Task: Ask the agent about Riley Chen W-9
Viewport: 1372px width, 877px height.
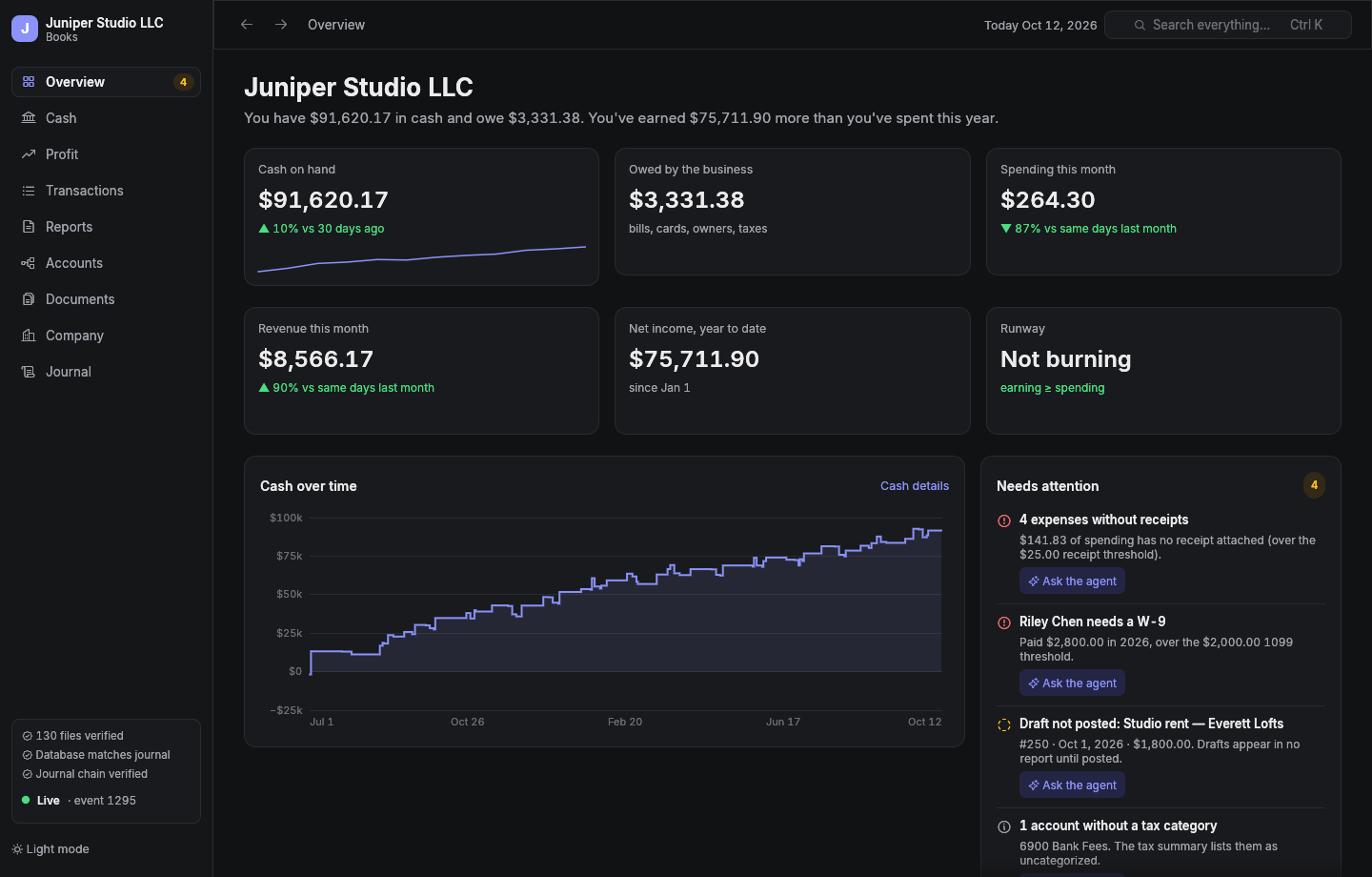Action: pyautogui.click(x=1072, y=683)
